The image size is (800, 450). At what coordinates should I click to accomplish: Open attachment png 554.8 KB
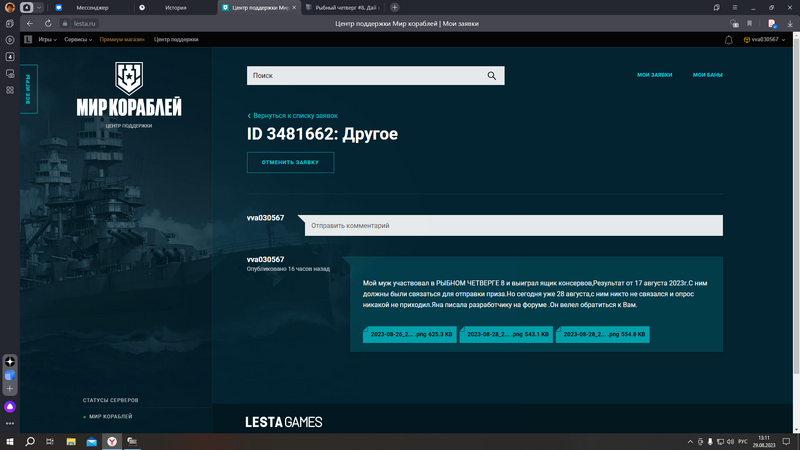coord(603,334)
